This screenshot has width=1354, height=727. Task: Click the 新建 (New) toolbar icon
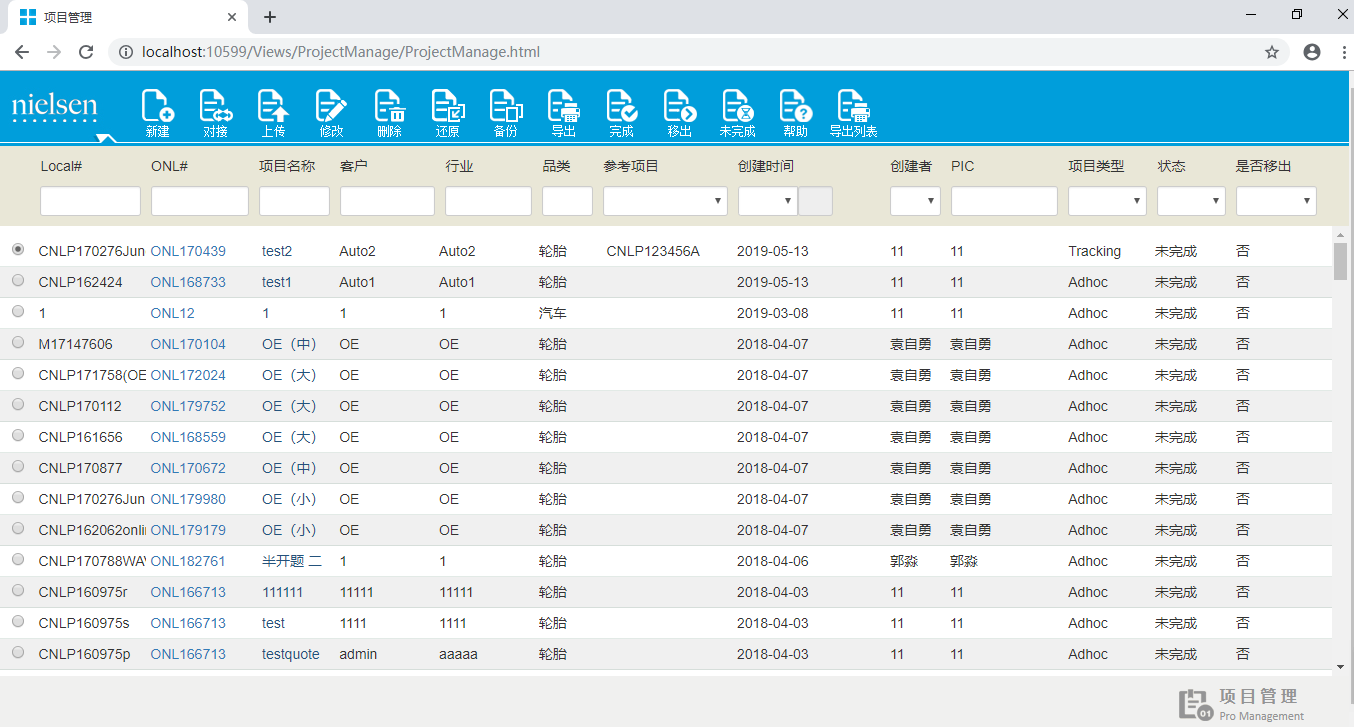coord(157,113)
